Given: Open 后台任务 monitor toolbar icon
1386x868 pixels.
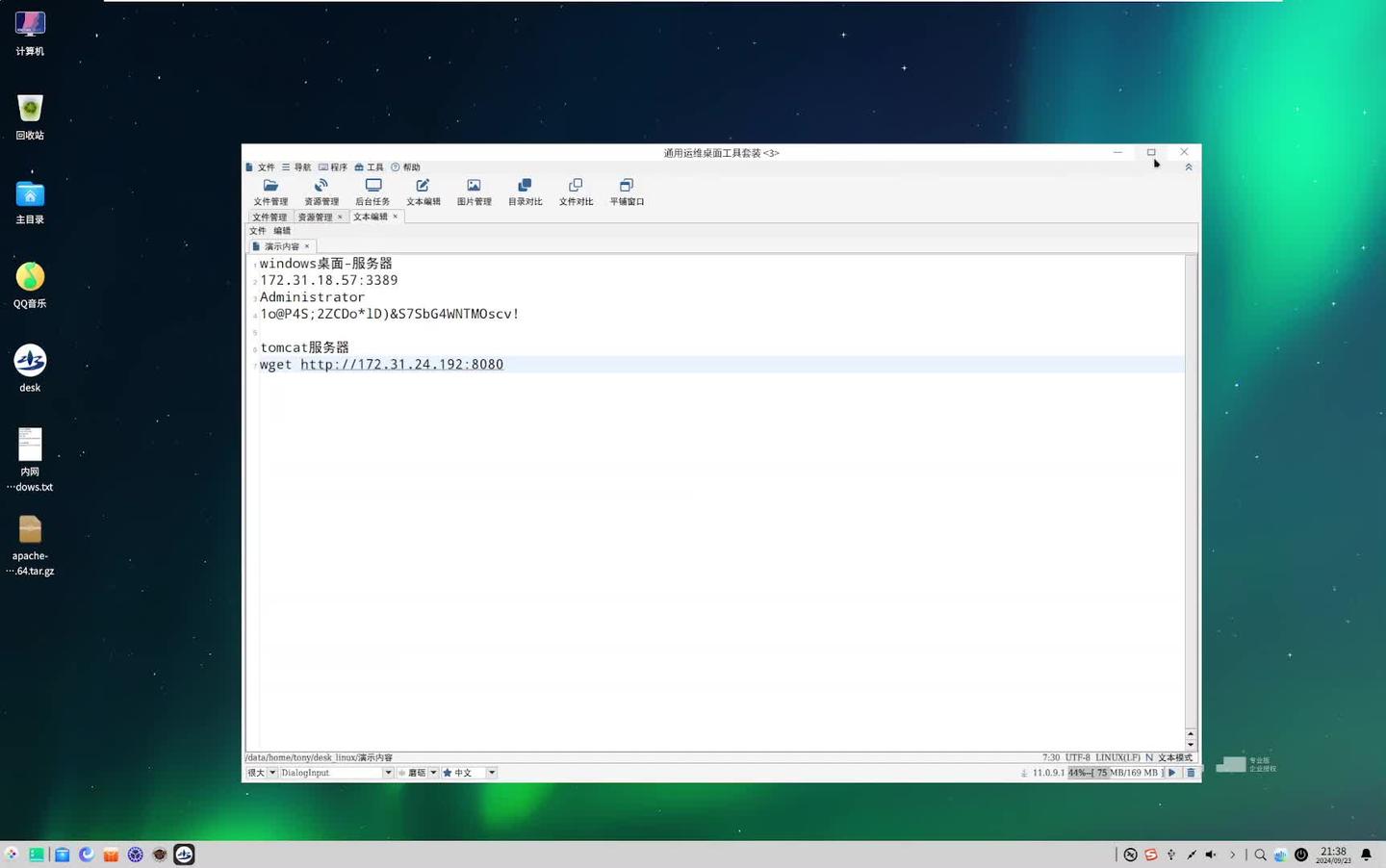Looking at the screenshot, I should 372,191.
